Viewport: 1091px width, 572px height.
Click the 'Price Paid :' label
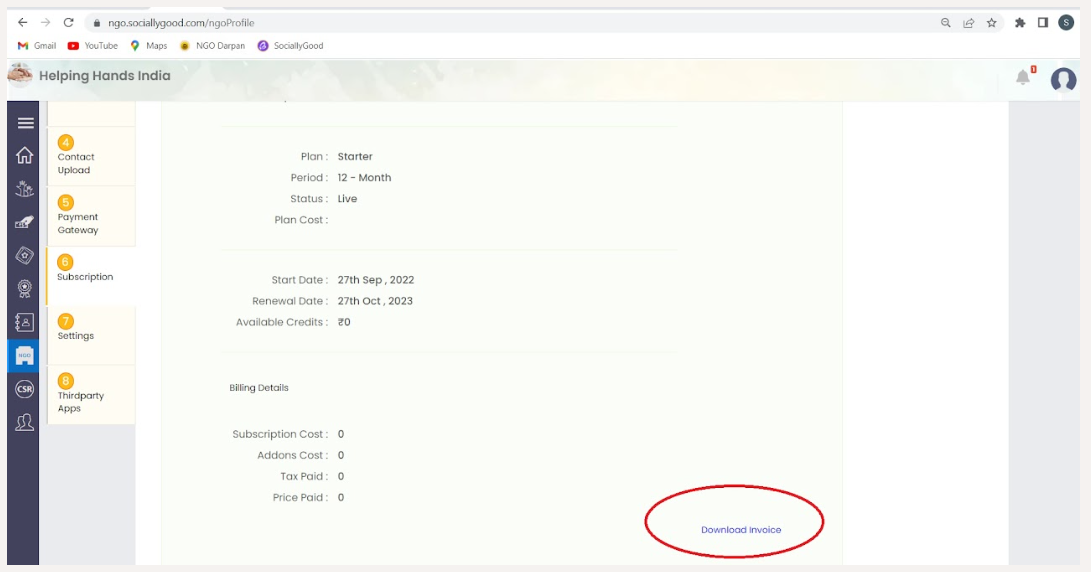point(300,498)
